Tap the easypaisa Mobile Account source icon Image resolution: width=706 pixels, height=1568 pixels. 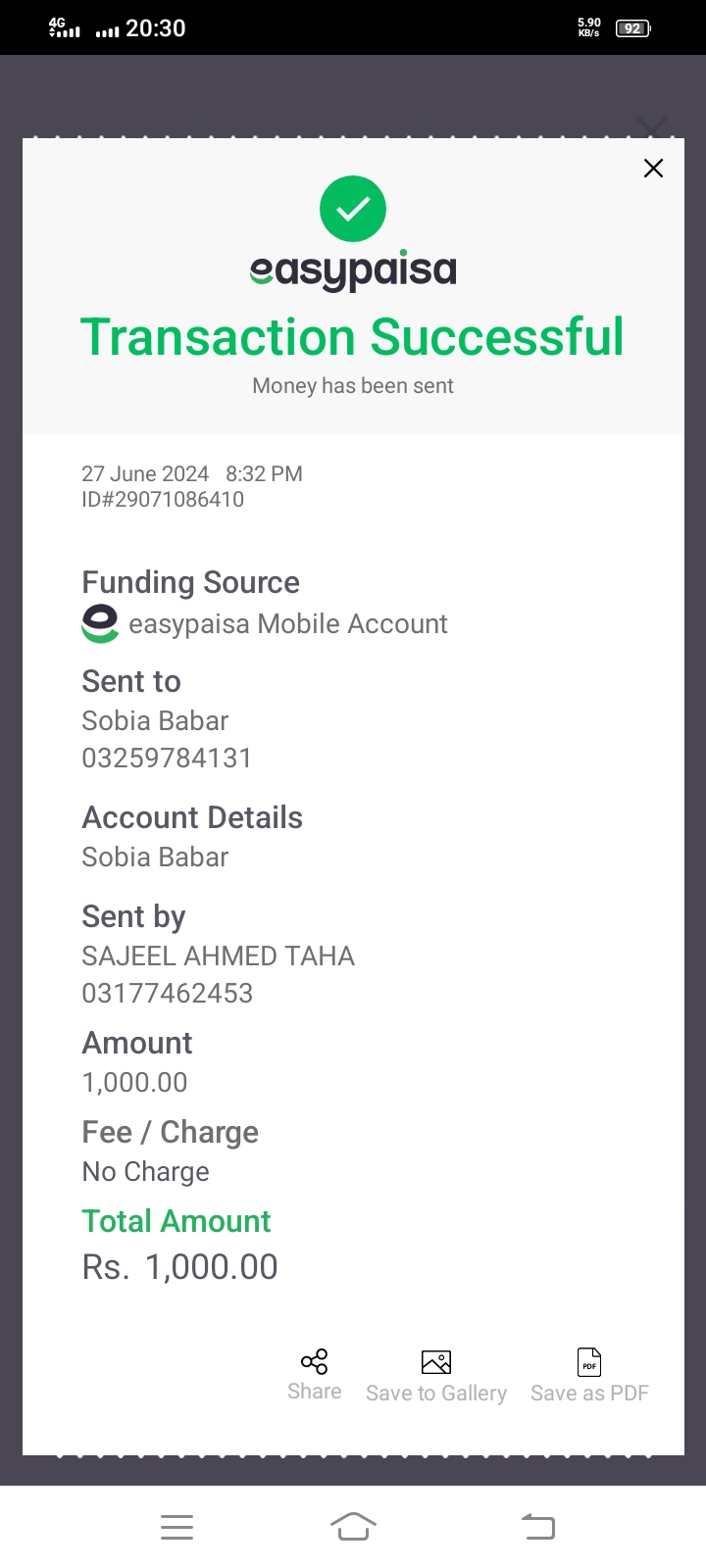100,623
